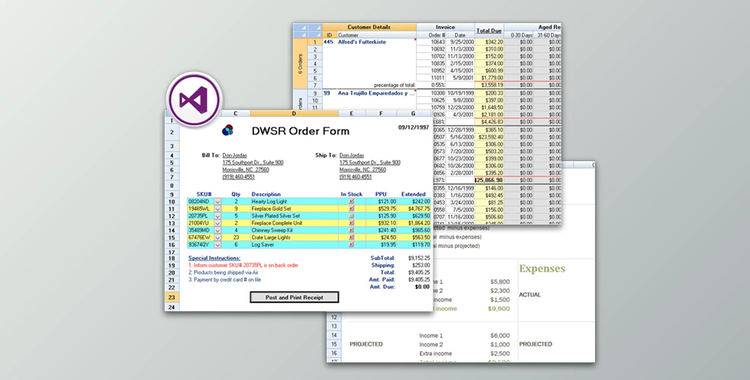Click Extra income label in projected section
The height and width of the screenshot is (380, 750).
[435, 353]
